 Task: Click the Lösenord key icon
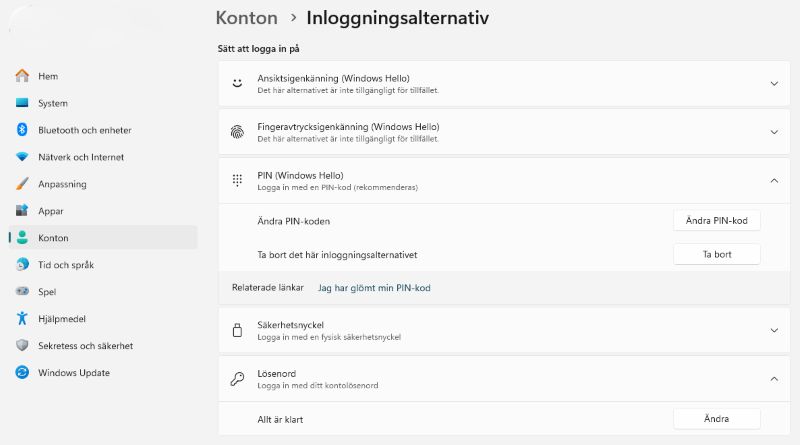(237, 379)
